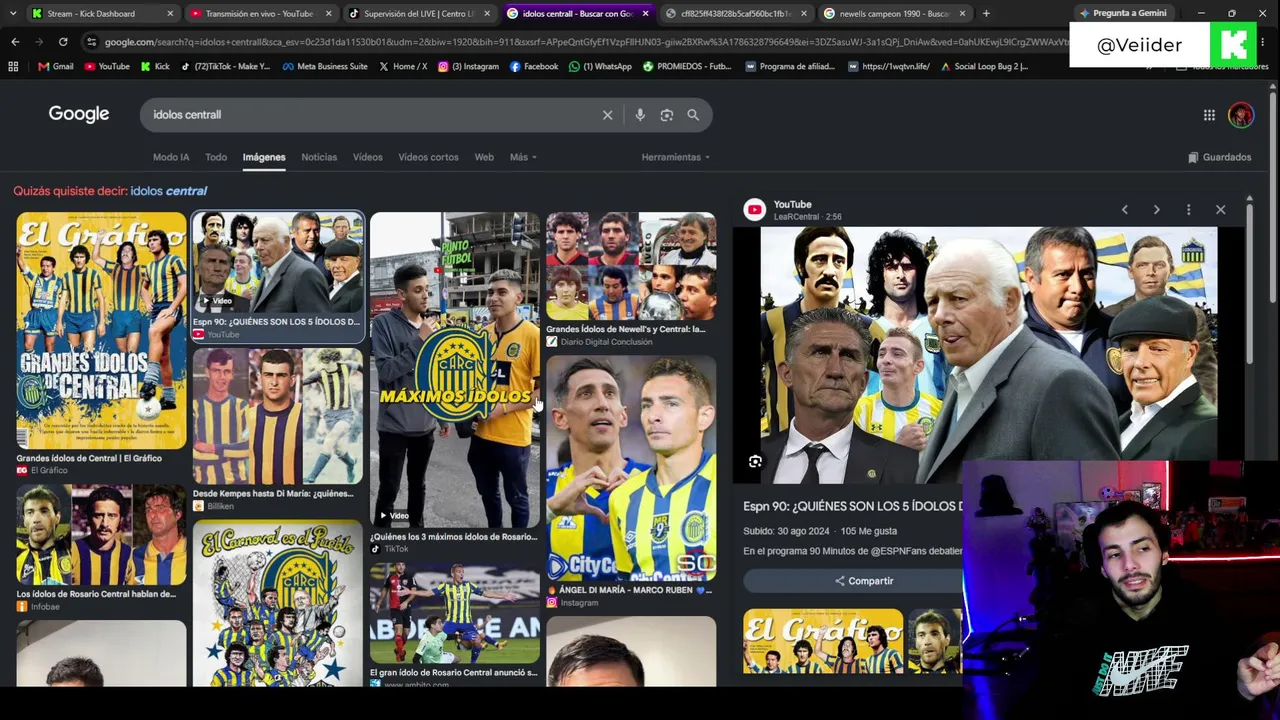Reload the current page
Viewport: 1280px width, 720px height.
[63, 42]
